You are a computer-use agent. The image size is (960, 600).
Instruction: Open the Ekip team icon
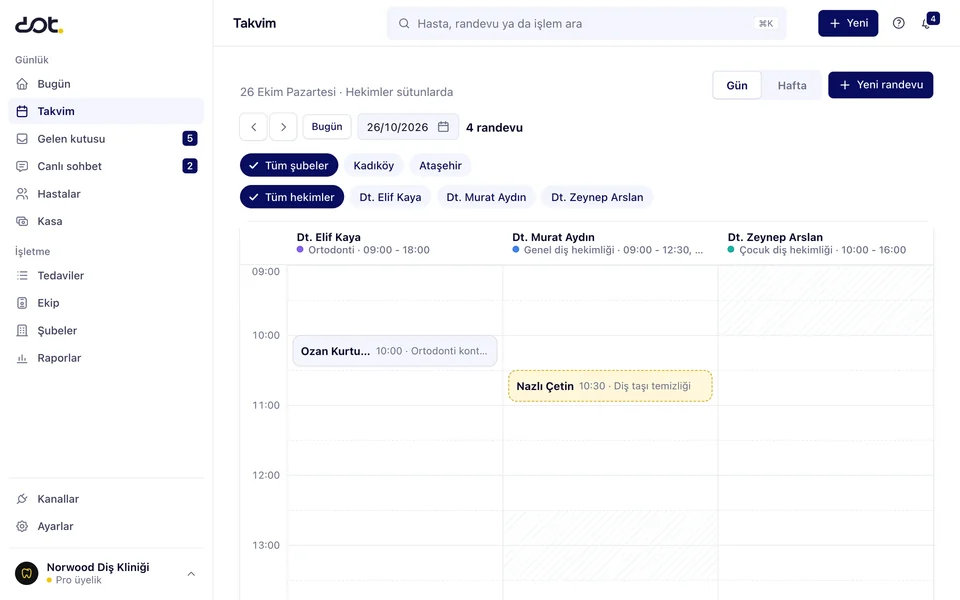click(x=22, y=303)
